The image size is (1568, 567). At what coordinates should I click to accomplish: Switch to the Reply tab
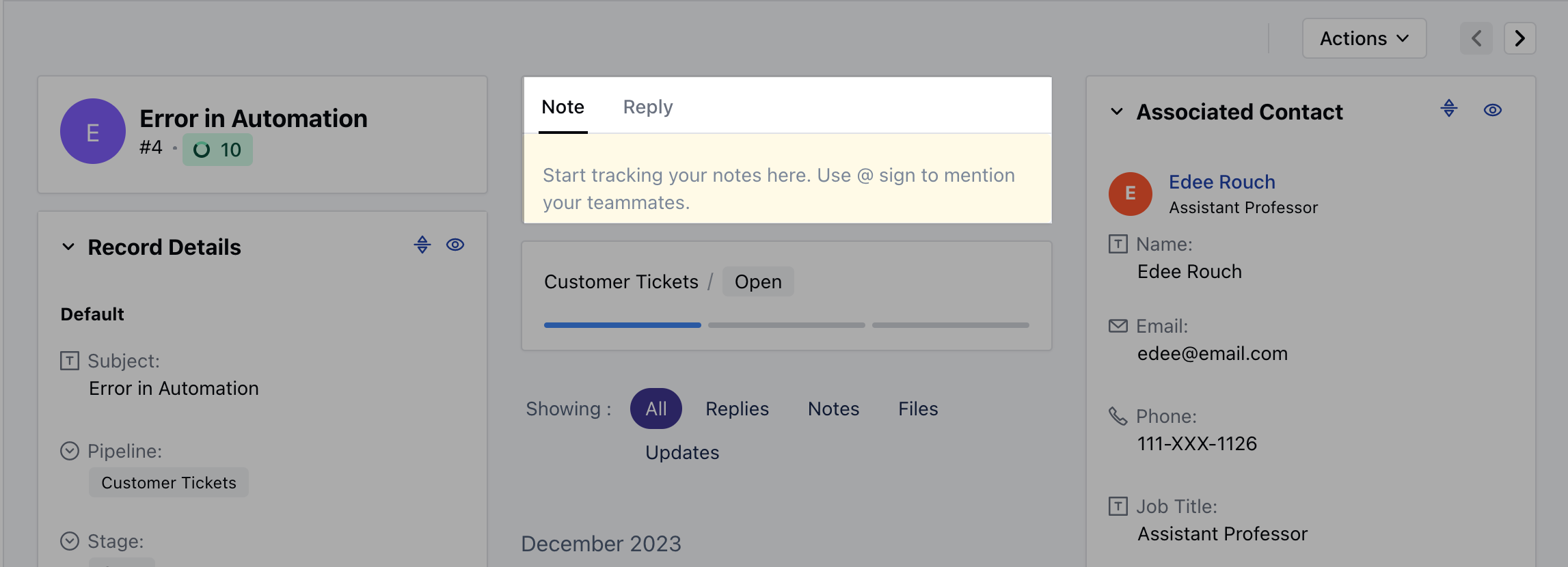pos(647,107)
